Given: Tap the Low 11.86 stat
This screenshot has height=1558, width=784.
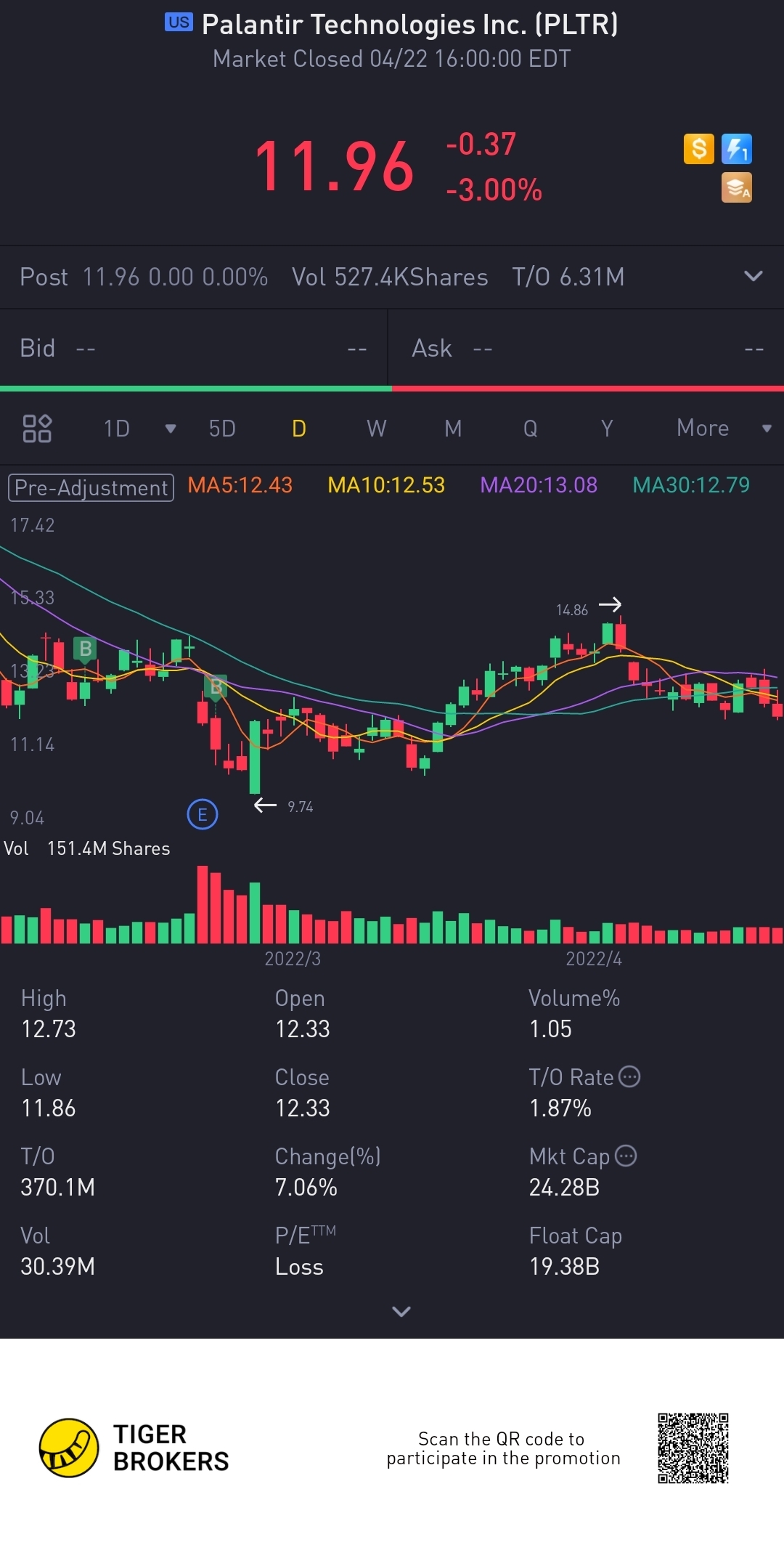Looking at the screenshot, I should click(x=49, y=1093).
